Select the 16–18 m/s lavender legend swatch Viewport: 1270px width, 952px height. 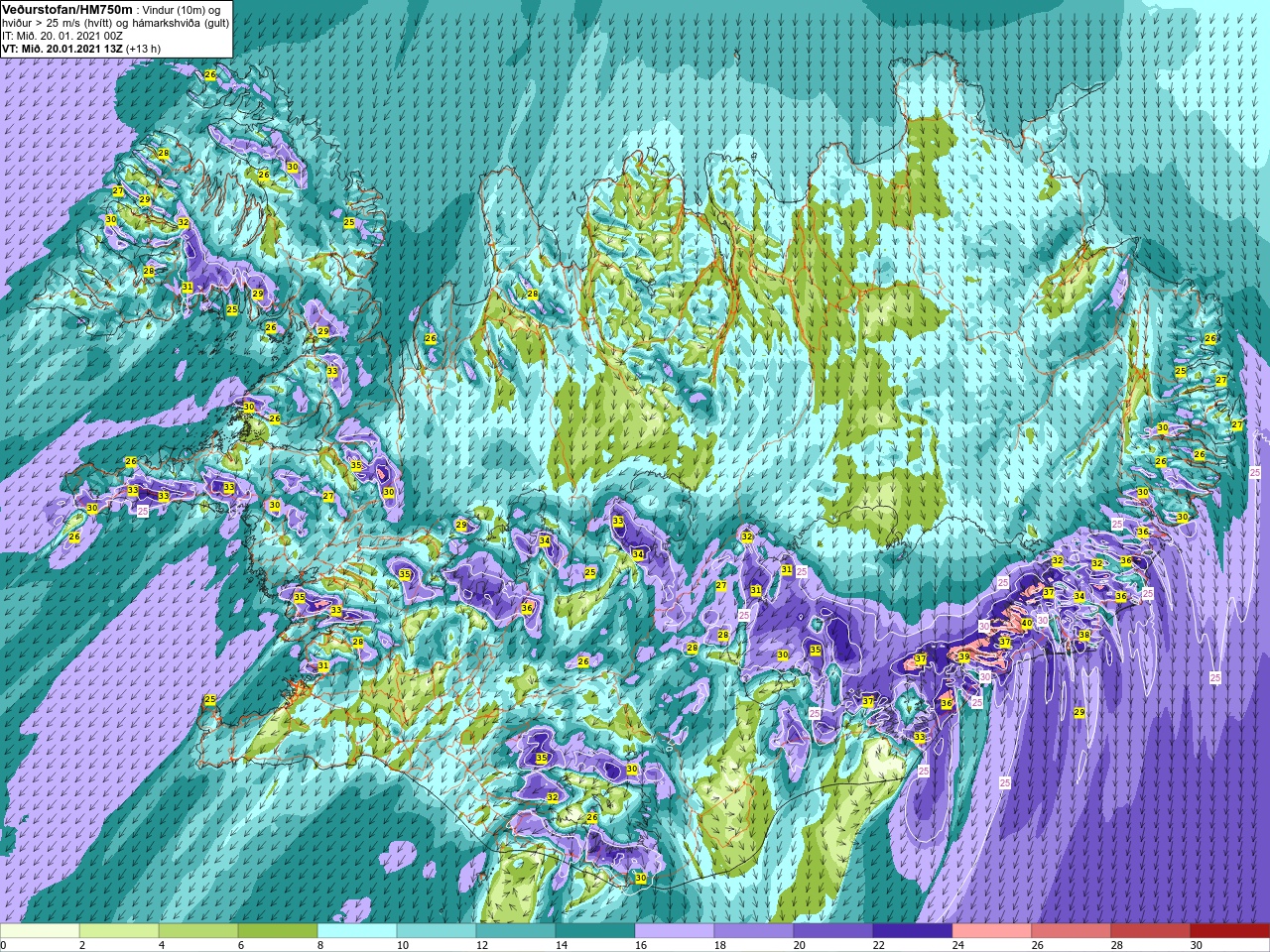point(675,930)
